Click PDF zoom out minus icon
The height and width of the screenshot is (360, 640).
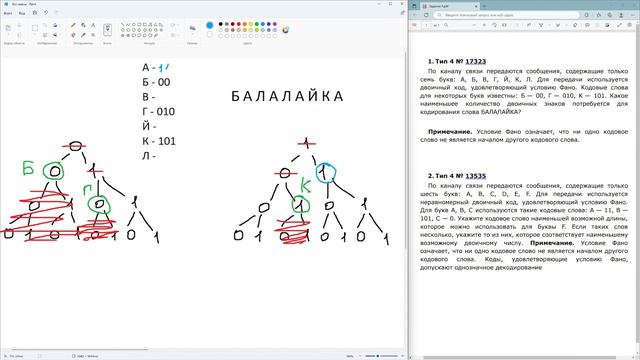click(474, 25)
